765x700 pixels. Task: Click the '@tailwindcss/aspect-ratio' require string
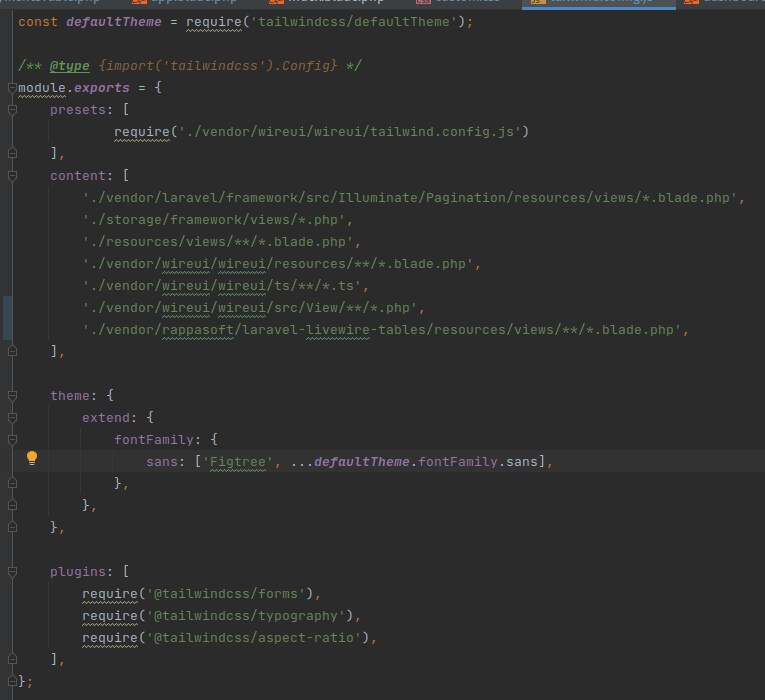point(254,638)
